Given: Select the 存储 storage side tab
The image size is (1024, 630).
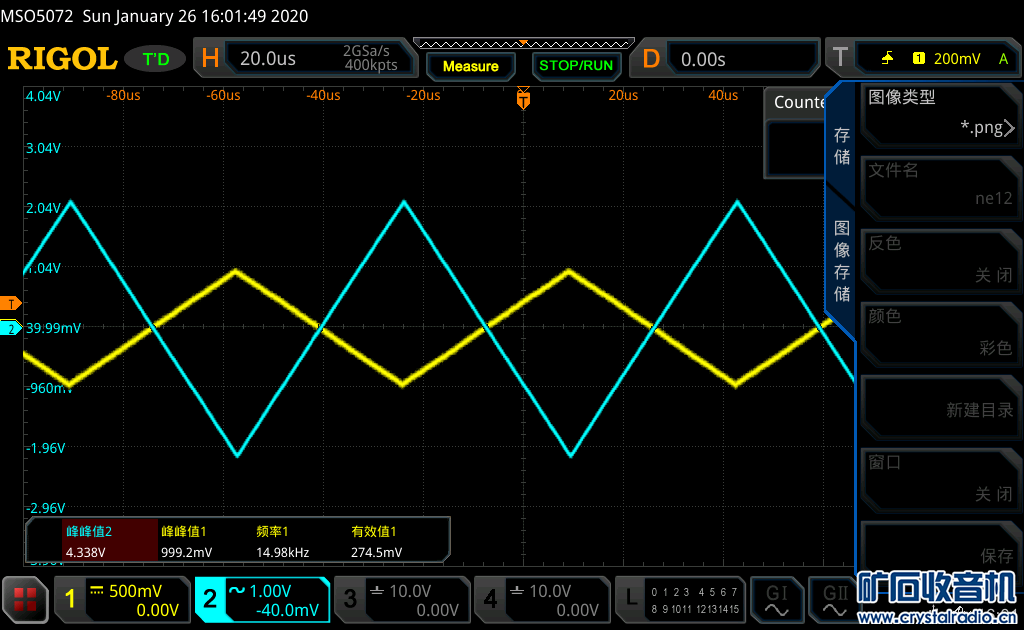Looking at the screenshot, I should pyautogui.click(x=842, y=146).
